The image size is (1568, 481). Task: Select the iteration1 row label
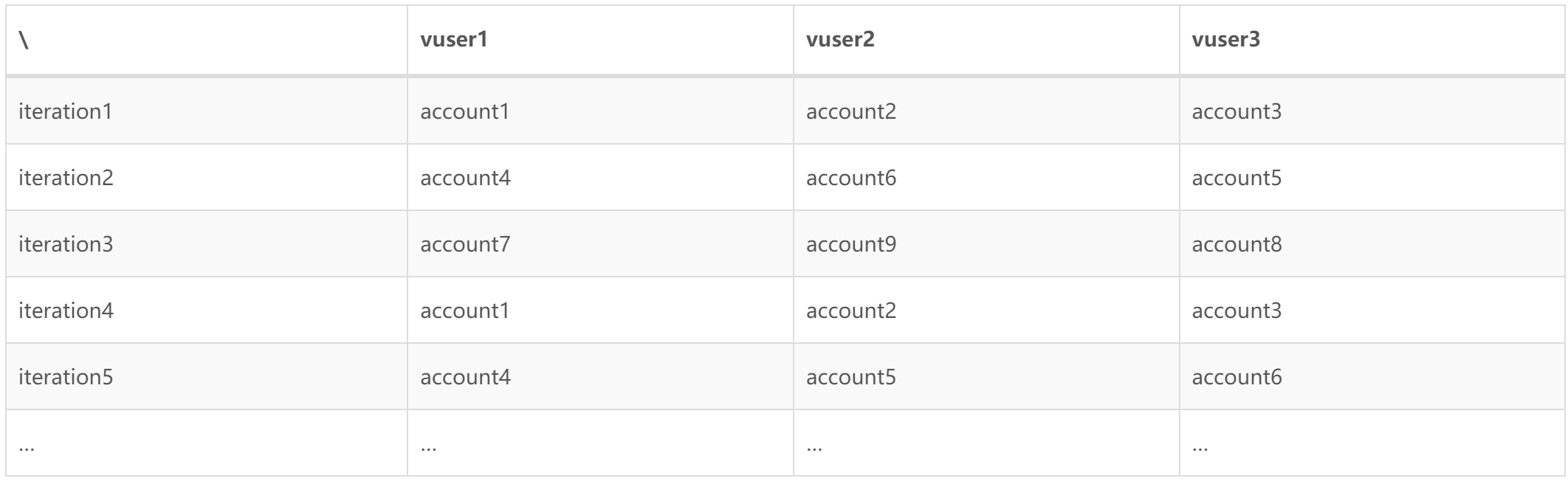(66, 111)
